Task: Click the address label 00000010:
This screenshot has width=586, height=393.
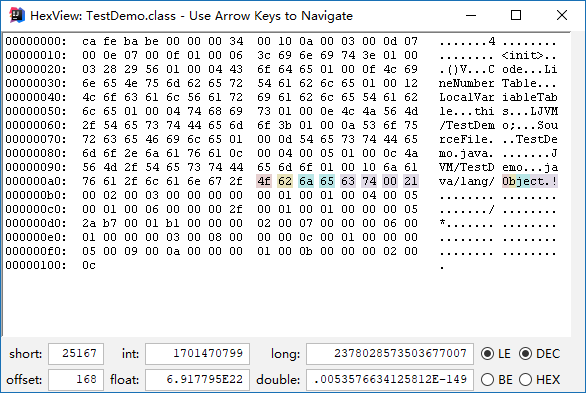Action: (x=36, y=55)
